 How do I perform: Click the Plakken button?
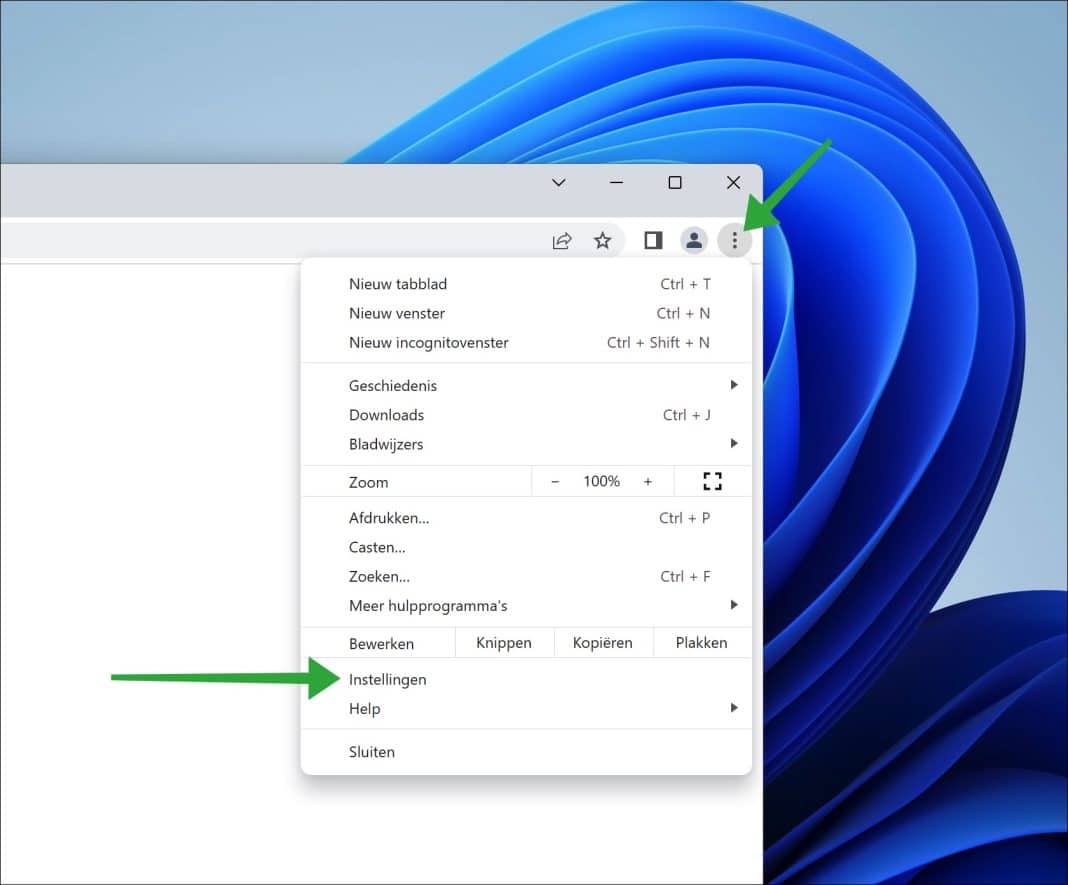[702, 642]
